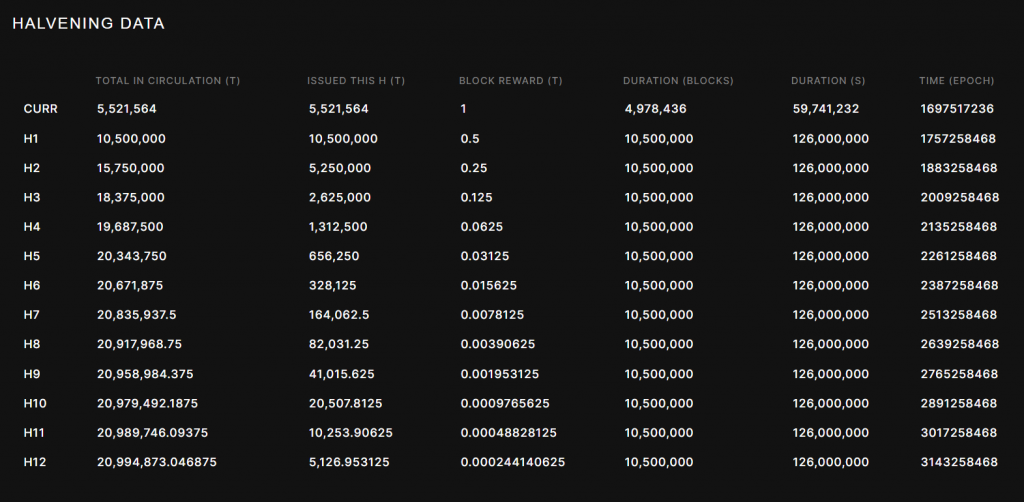This screenshot has width=1024, height=502.
Task: Select the H1 row label
Action: coord(31,138)
